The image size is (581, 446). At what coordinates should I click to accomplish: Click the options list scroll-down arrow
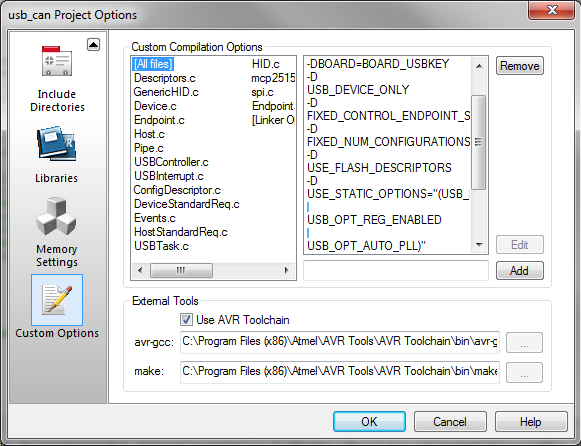click(x=479, y=245)
